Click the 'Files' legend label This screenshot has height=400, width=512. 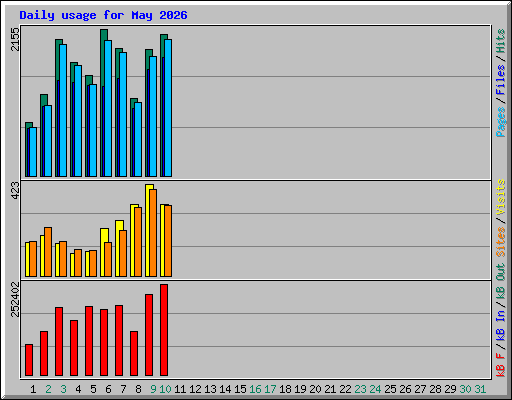(501, 80)
